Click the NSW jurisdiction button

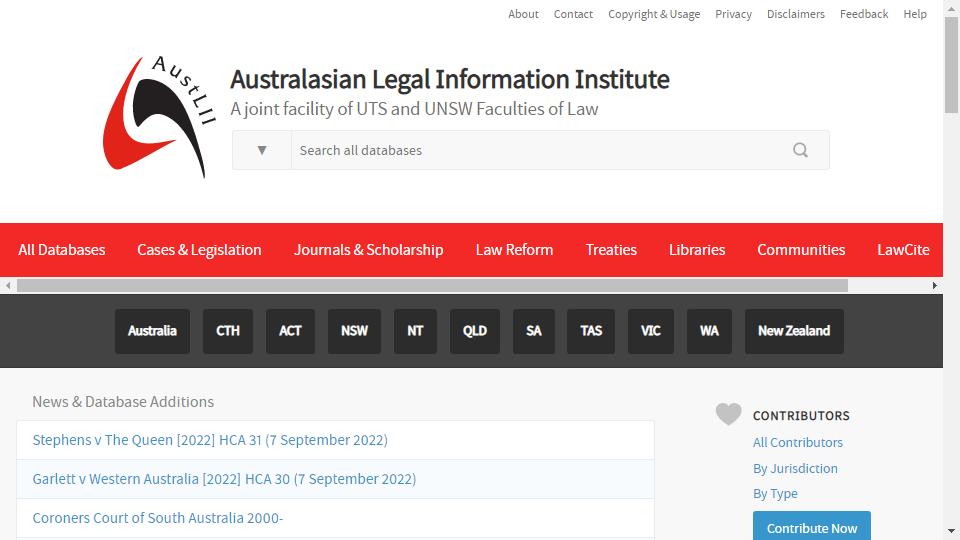tap(354, 331)
